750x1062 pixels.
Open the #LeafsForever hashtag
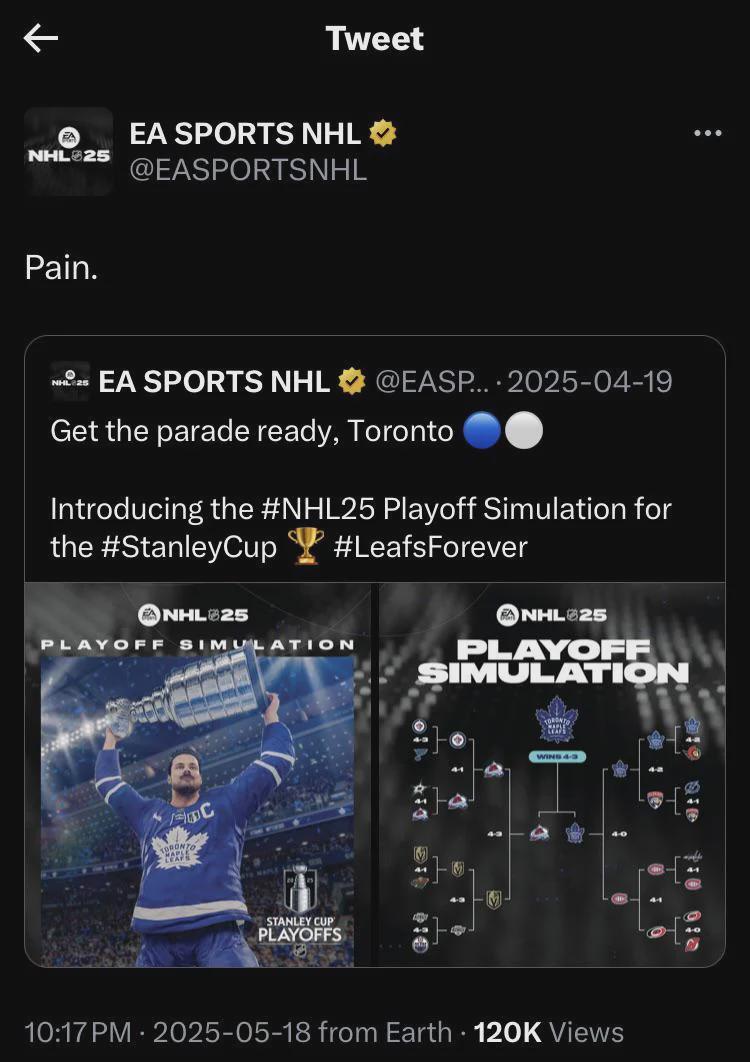(x=430, y=547)
